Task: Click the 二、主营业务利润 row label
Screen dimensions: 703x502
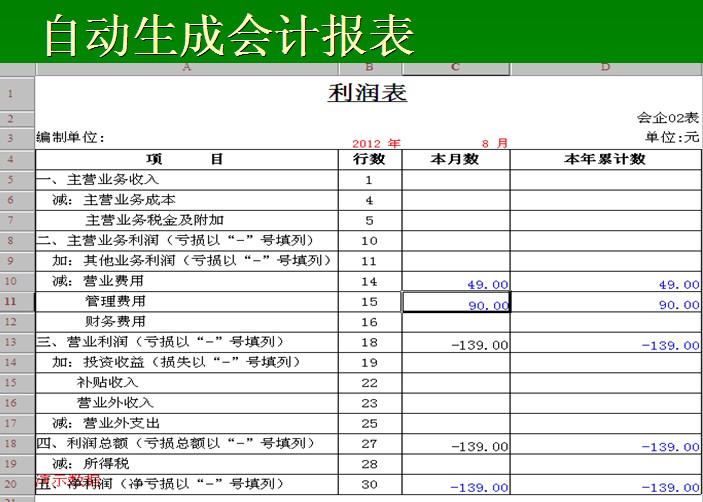Action: click(x=175, y=241)
